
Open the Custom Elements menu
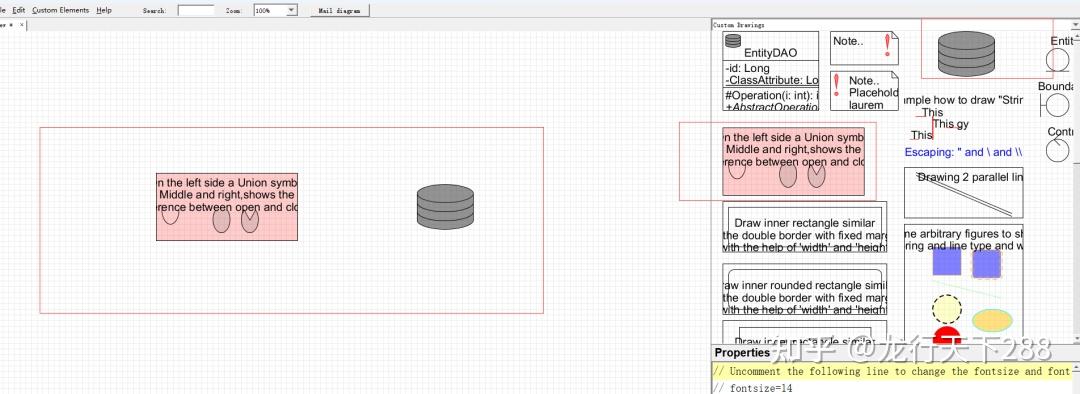pyautogui.click(x=61, y=10)
